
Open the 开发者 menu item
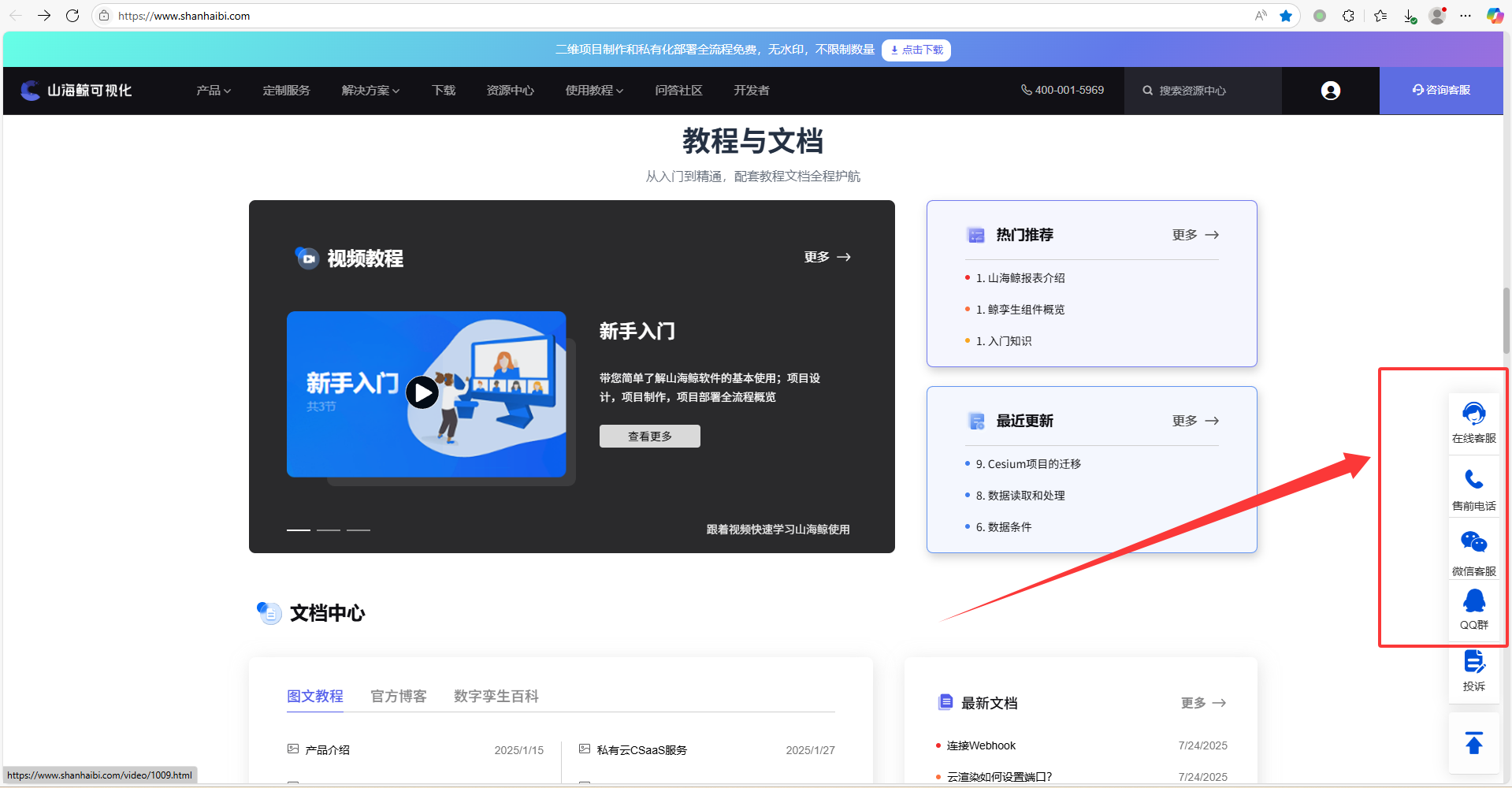[752, 91]
